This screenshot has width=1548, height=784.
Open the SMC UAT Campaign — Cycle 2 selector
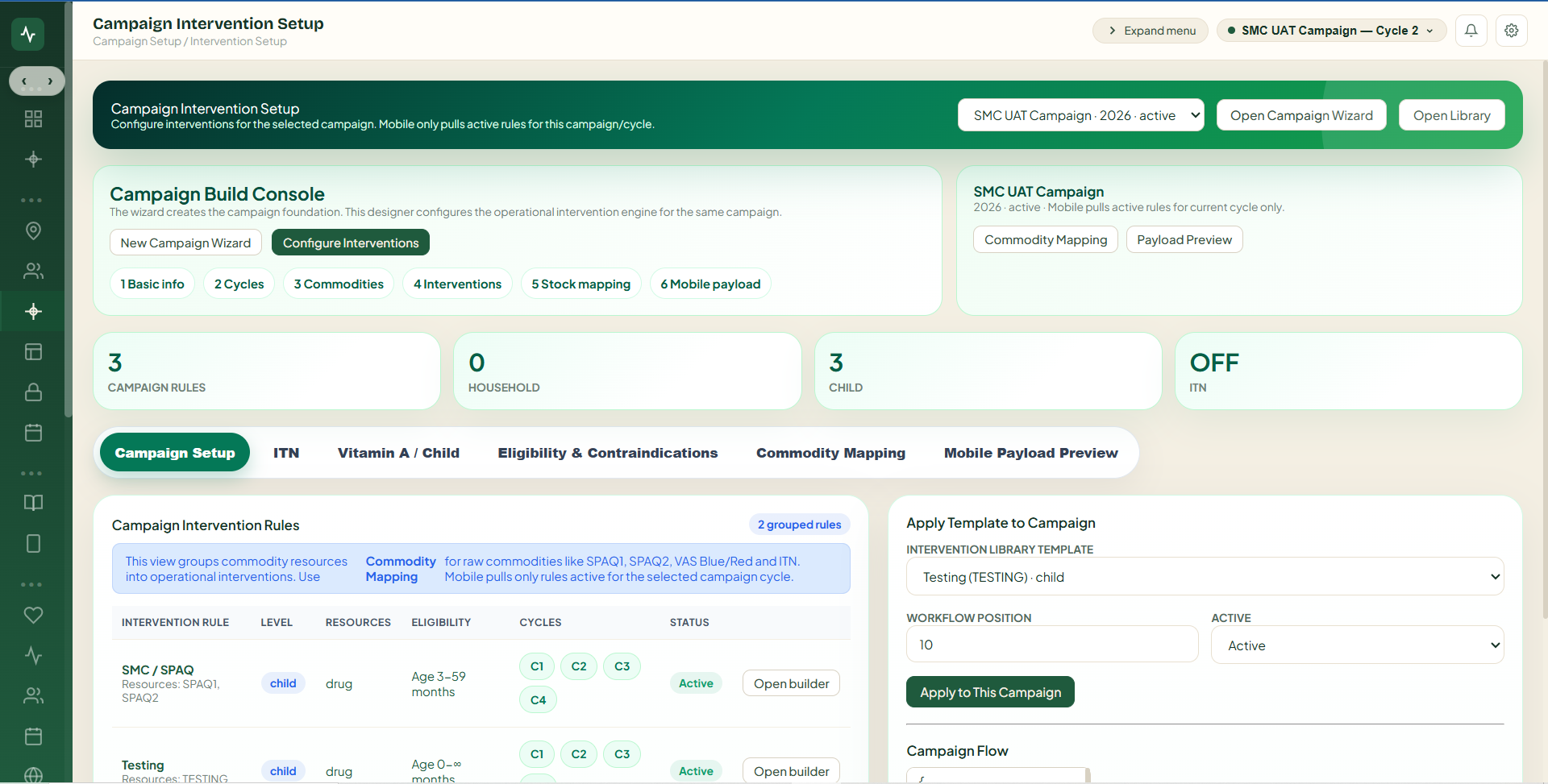(x=1332, y=31)
